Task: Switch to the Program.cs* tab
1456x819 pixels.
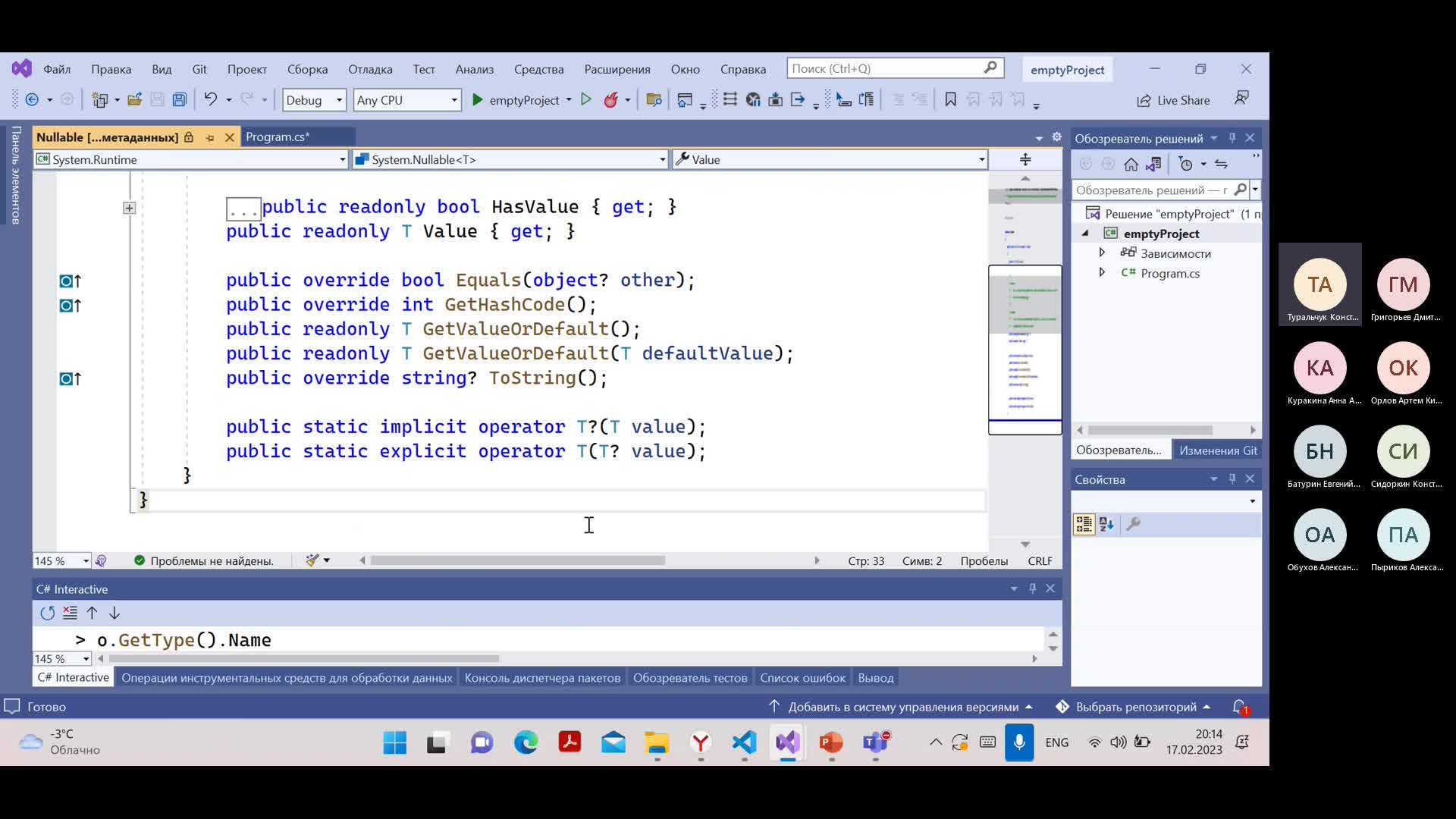Action: (278, 137)
